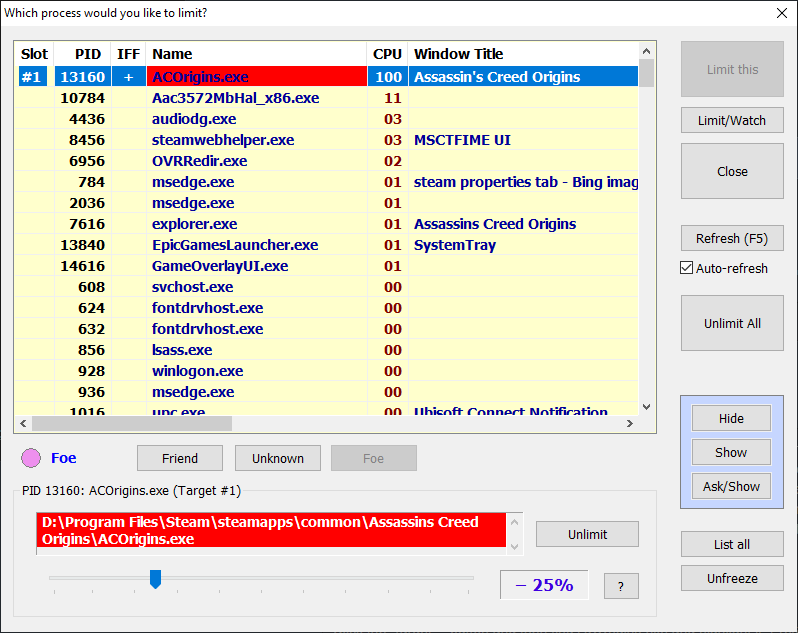The image size is (798, 633).
Task: Click the Ask/Show button
Action: point(731,486)
